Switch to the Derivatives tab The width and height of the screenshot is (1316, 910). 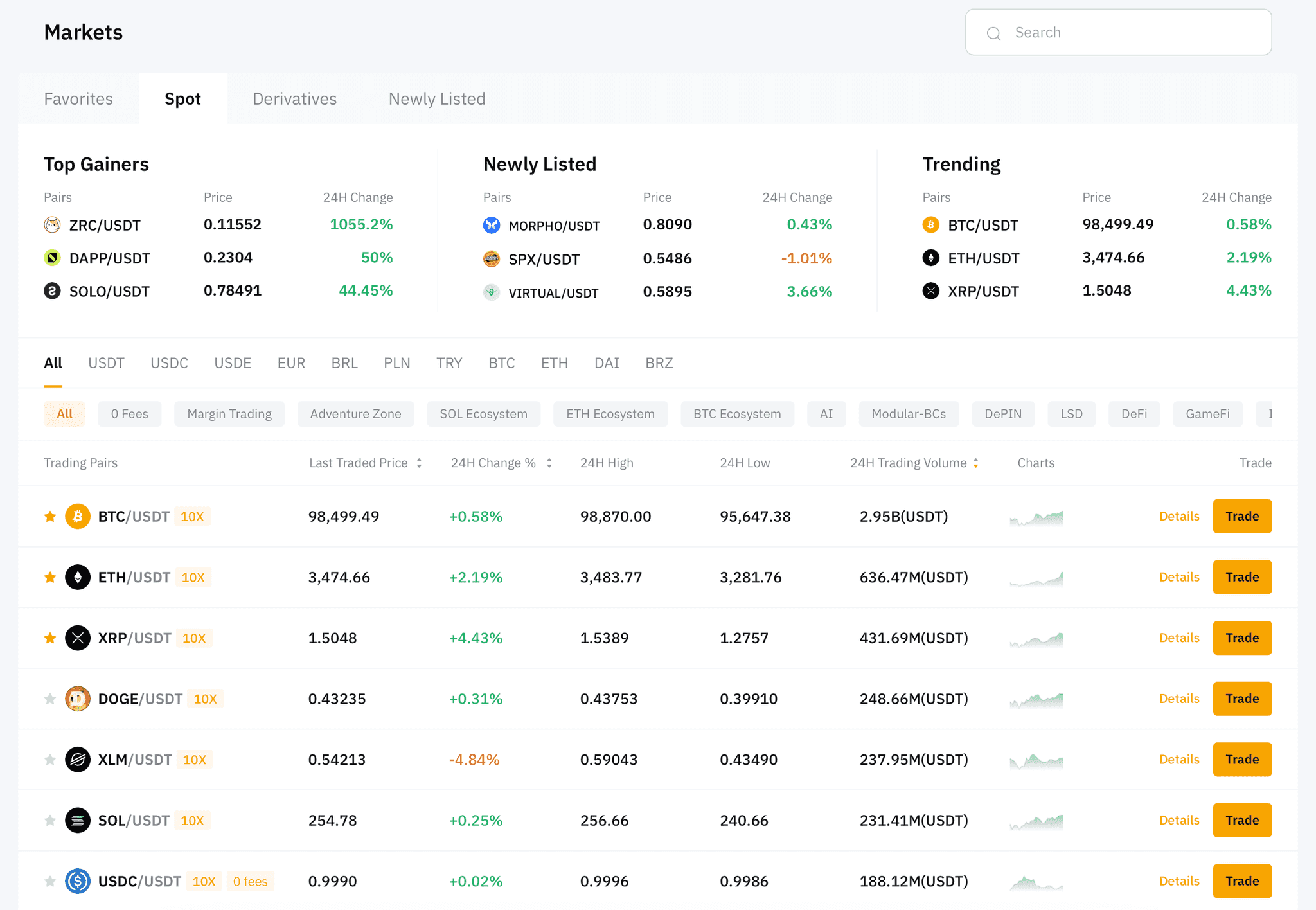294,98
